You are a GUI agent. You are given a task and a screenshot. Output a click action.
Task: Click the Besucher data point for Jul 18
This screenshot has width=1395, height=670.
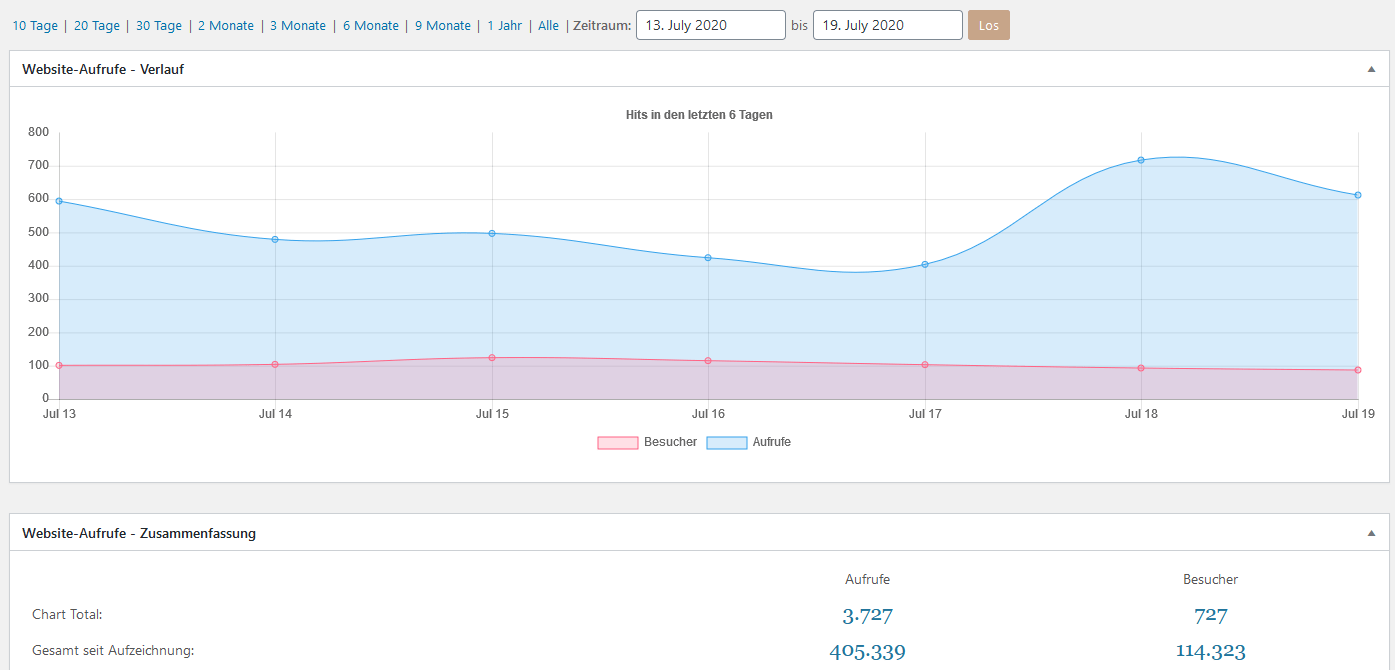point(1141,368)
